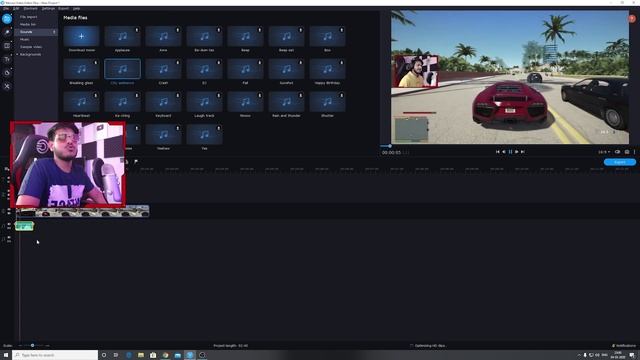Expand the Backgrounds category
This screenshot has width=640, height=360.
pos(18,54)
